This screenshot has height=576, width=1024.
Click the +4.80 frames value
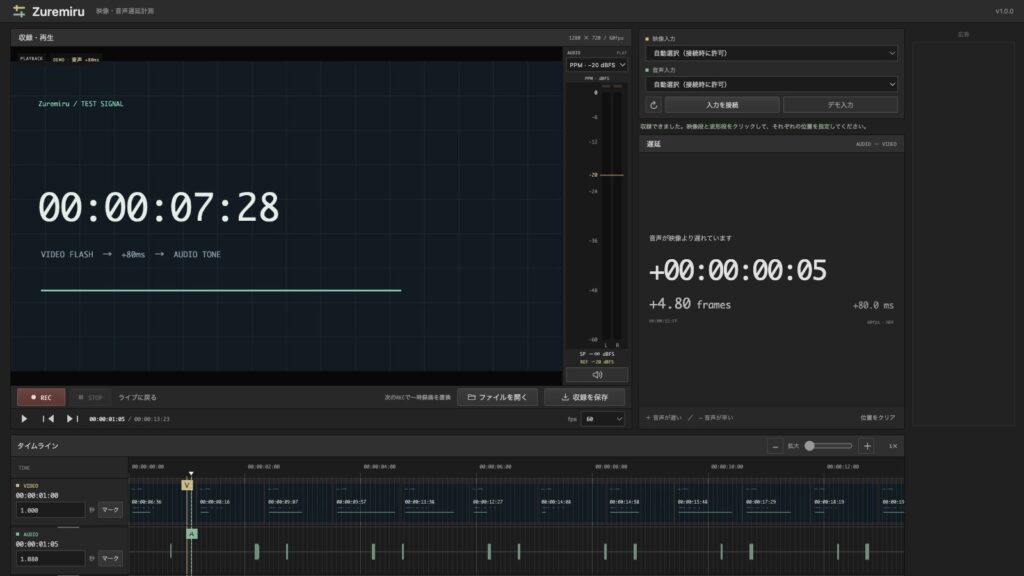(x=690, y=304)
